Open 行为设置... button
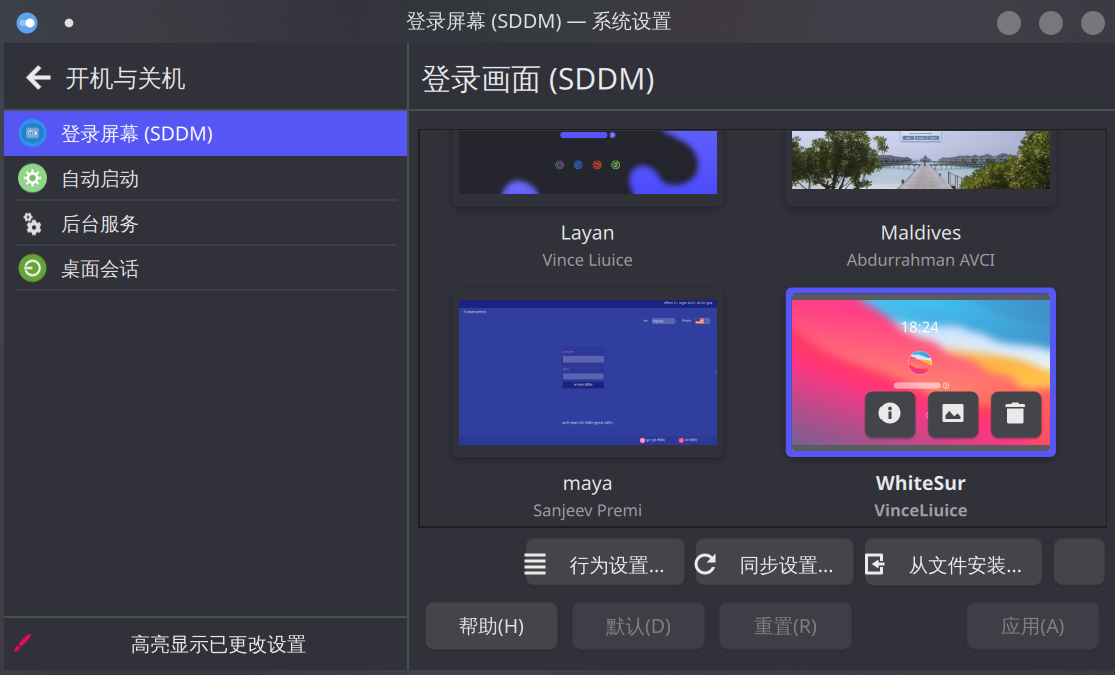This screenshot has width=1115, height=675. (605, 565)
